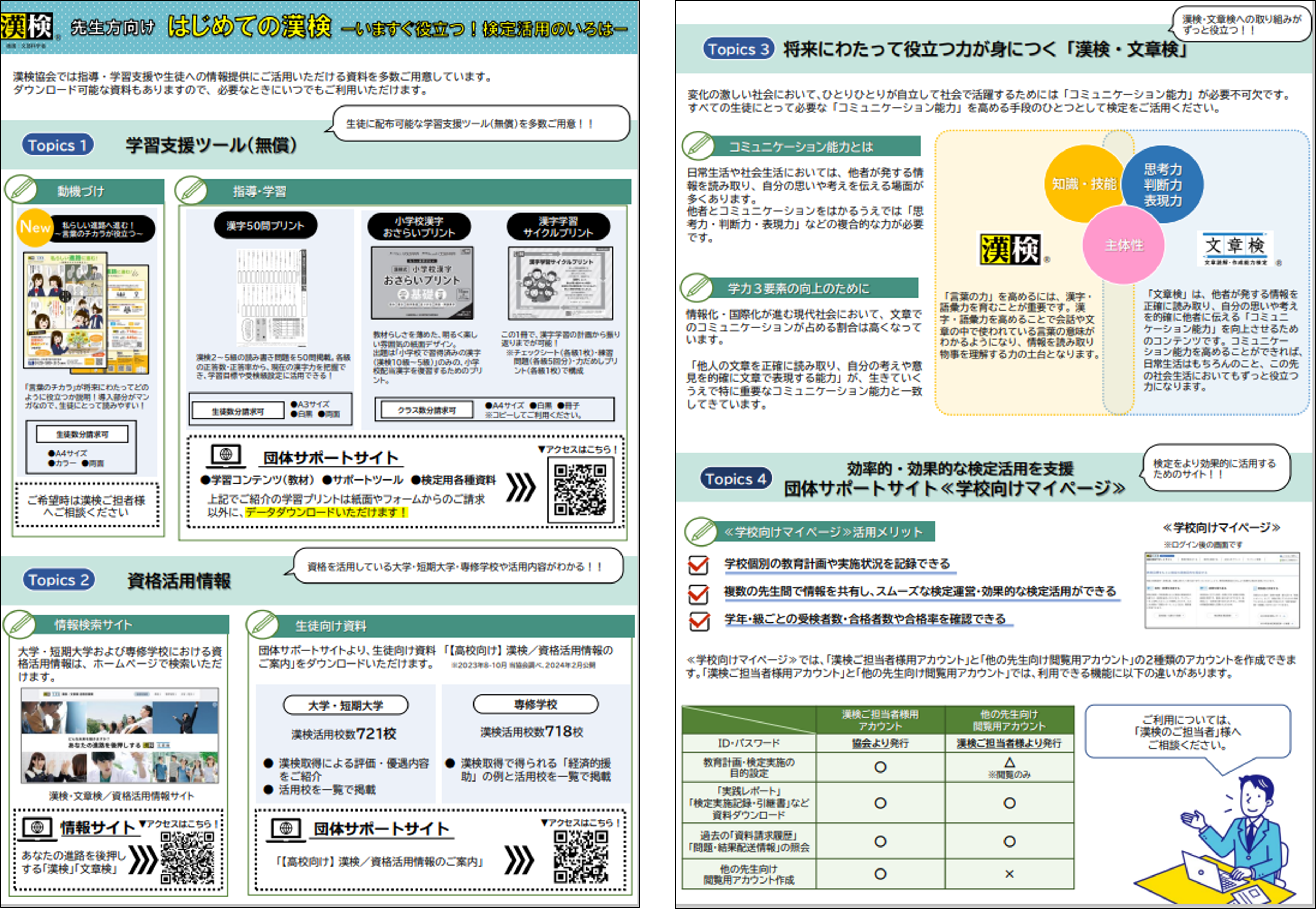The height and width of the screenshot is (909, 1316).
Task: Click the × cell in the bottom table row
Action: (x=1009, y=874)
